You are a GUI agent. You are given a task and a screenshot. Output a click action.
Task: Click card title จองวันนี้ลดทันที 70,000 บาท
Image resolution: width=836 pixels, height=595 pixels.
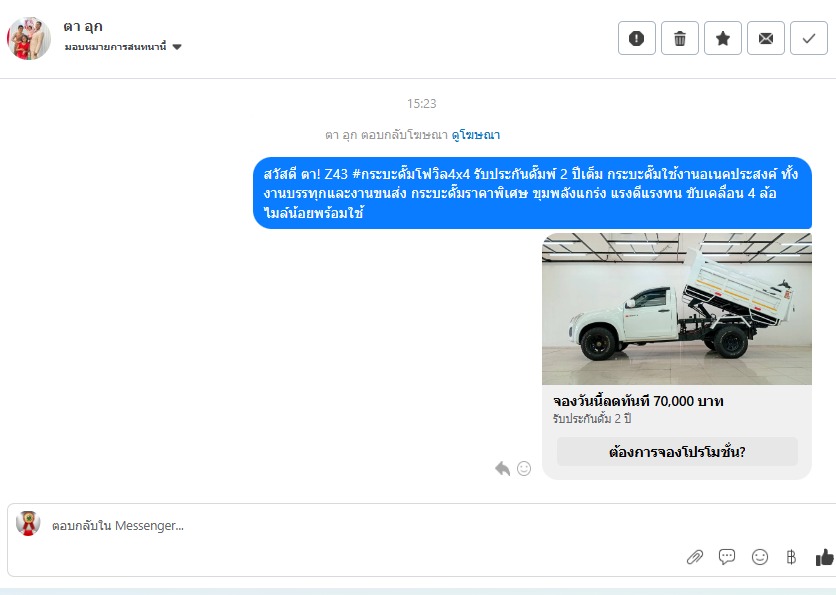point(638,401)
